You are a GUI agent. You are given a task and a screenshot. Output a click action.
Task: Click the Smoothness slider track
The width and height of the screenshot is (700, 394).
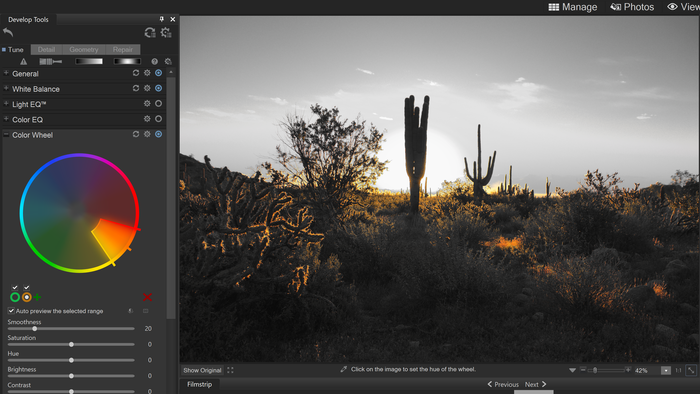[x=71, y=329]
